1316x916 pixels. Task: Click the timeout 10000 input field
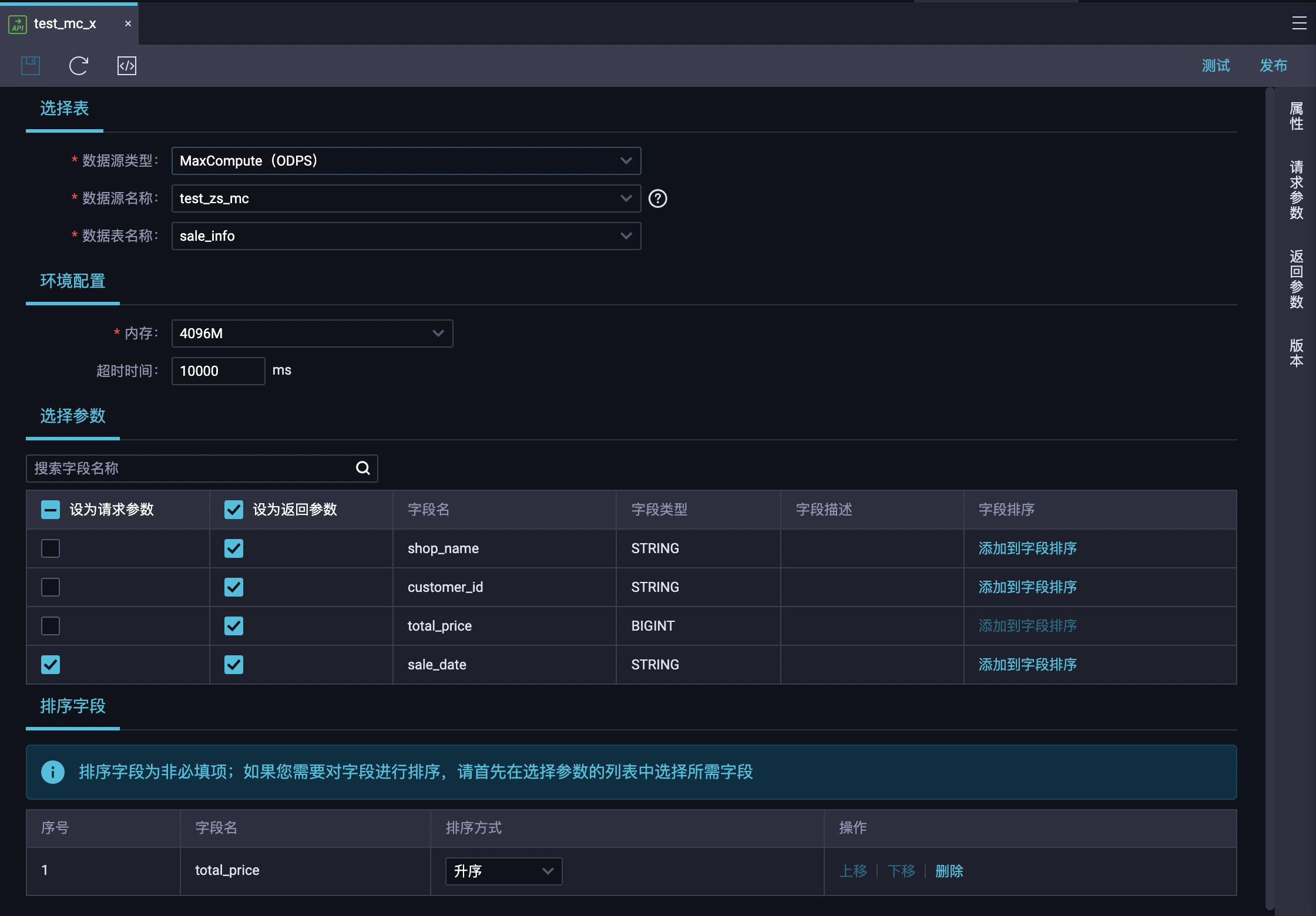[218, 371]
